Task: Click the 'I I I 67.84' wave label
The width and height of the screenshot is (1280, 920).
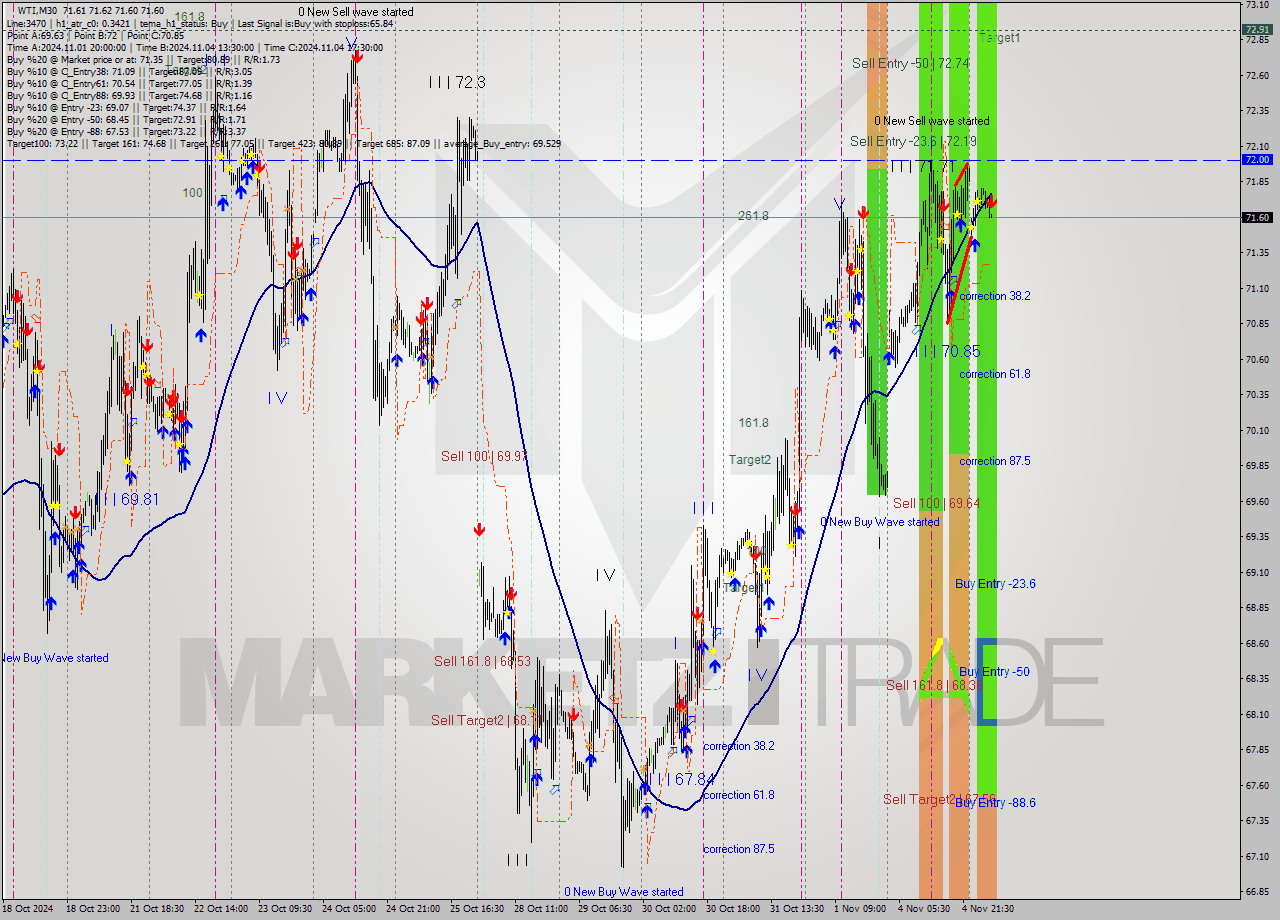Action: tap(680, 779)
